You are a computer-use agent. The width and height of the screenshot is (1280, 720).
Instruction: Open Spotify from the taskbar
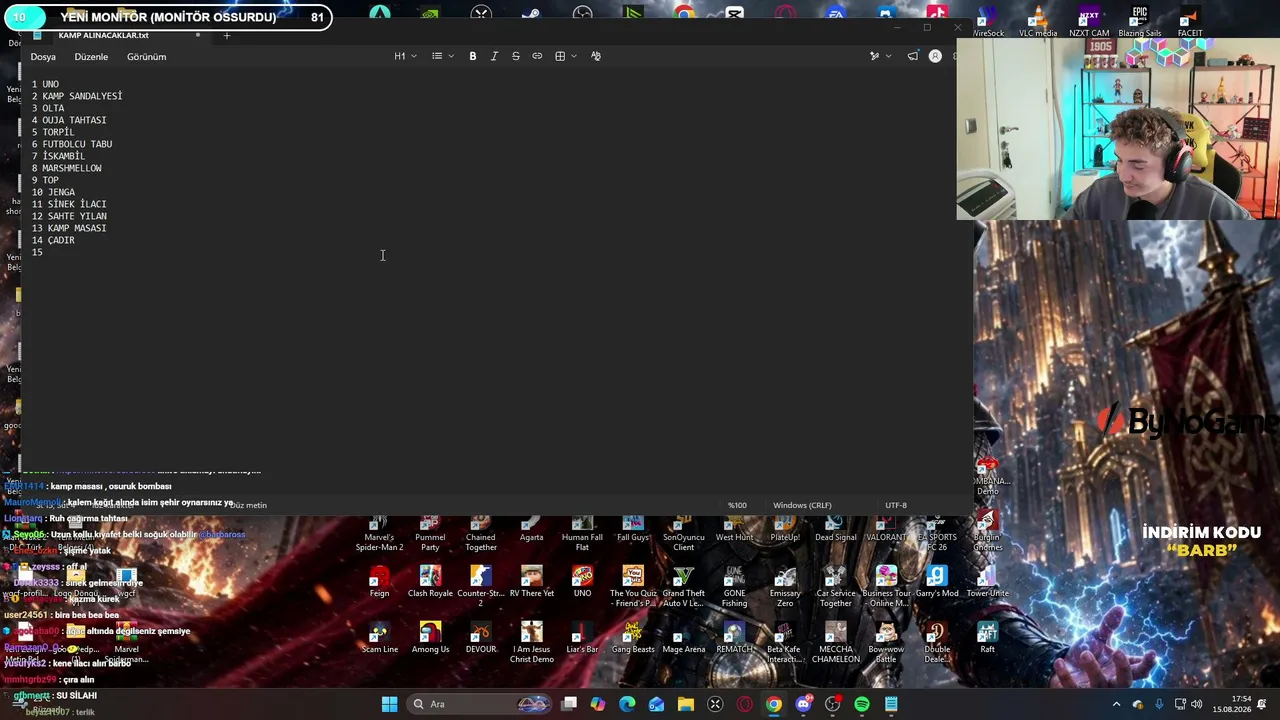pos(862,704)
